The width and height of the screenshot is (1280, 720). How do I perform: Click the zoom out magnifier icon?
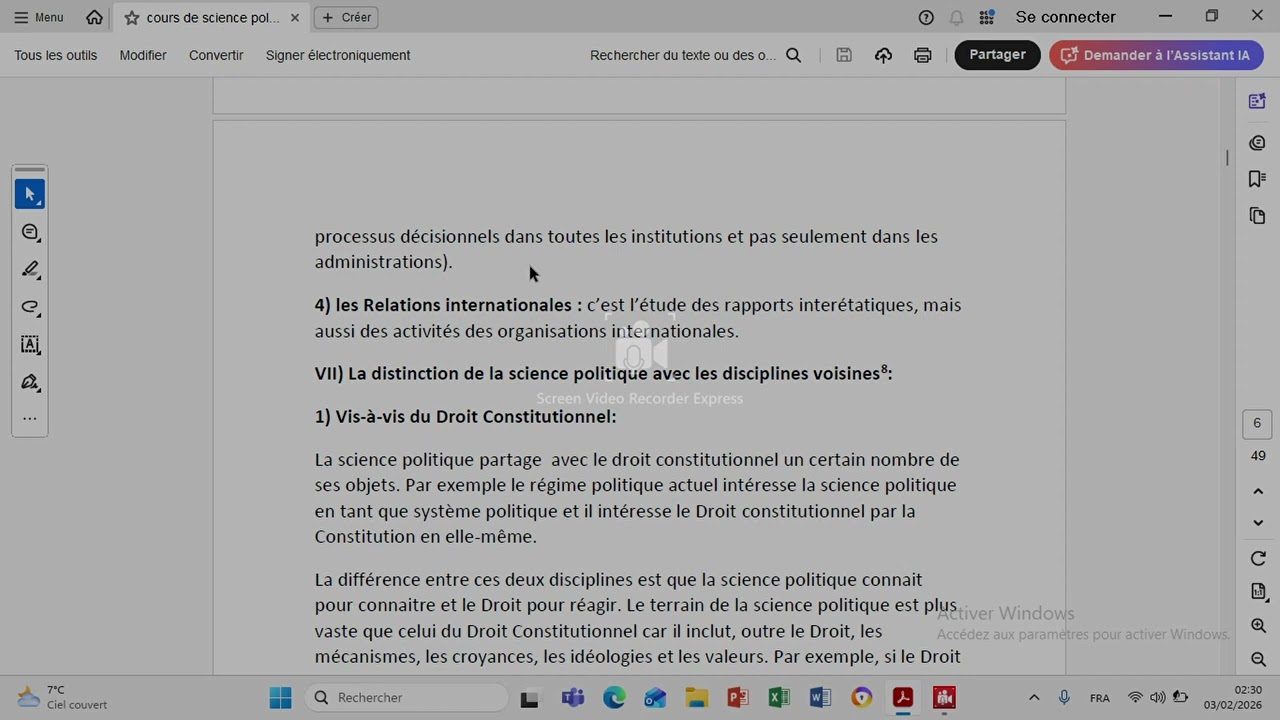(1258, 659)
